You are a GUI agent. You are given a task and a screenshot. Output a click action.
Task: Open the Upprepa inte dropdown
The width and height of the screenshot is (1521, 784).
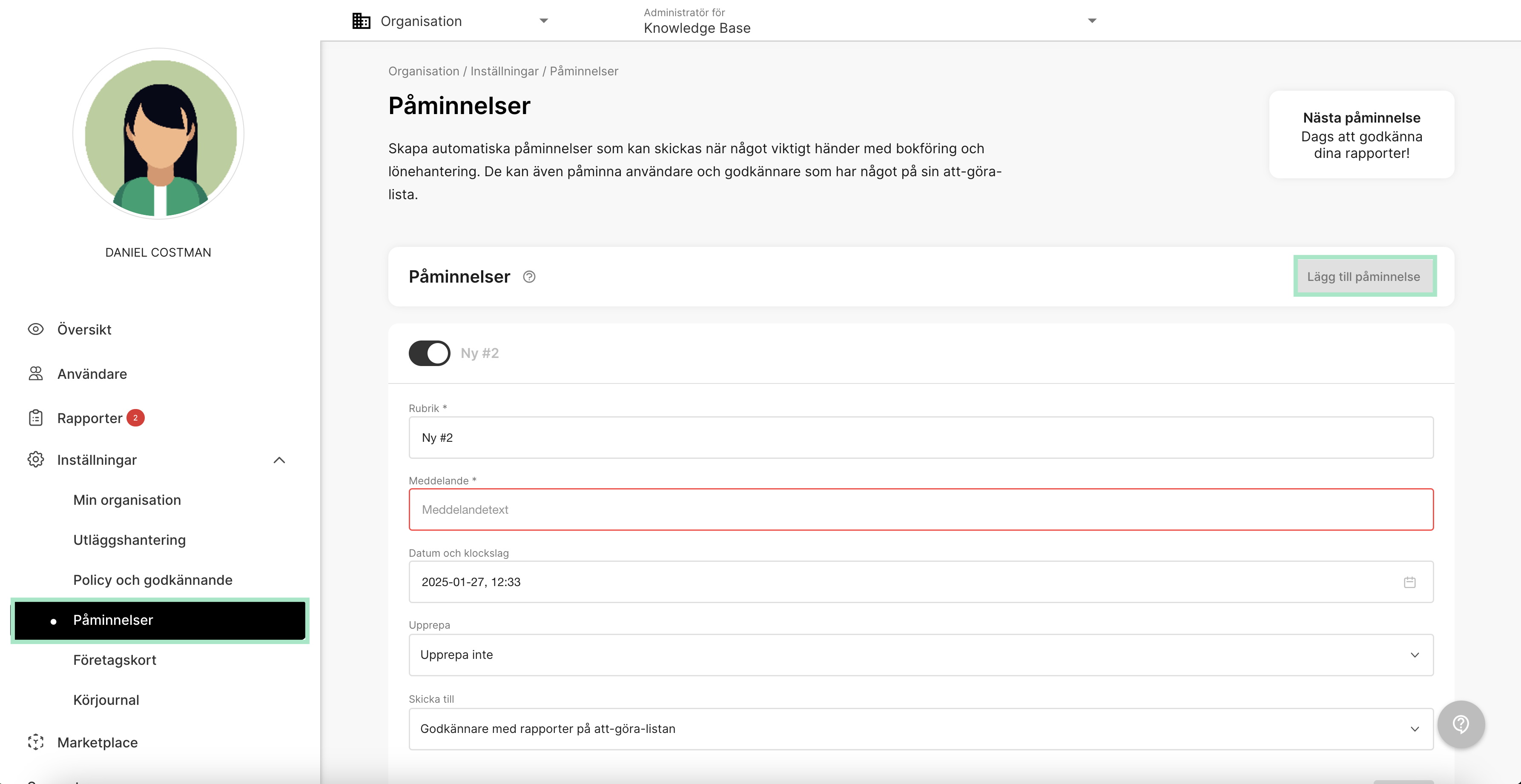[x=921, y=655]
